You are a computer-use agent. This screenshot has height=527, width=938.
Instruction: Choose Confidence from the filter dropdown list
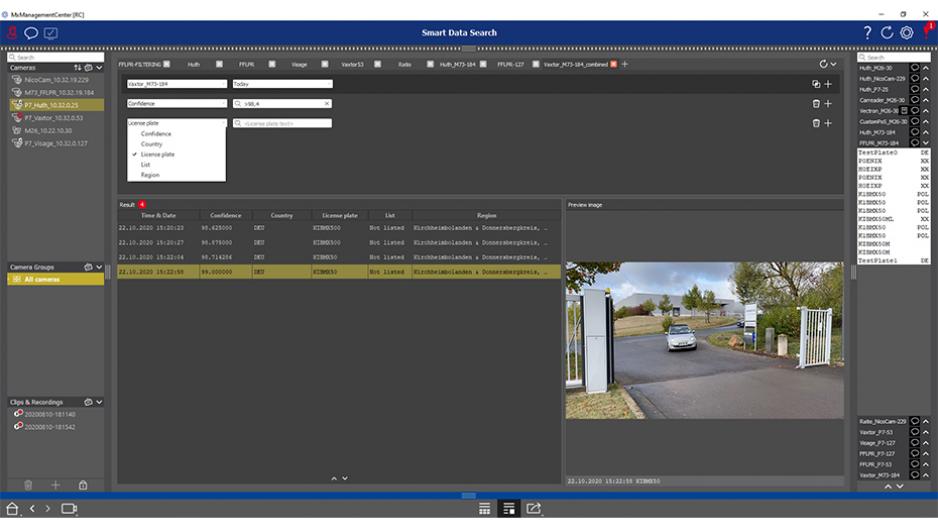click(156, 134)
